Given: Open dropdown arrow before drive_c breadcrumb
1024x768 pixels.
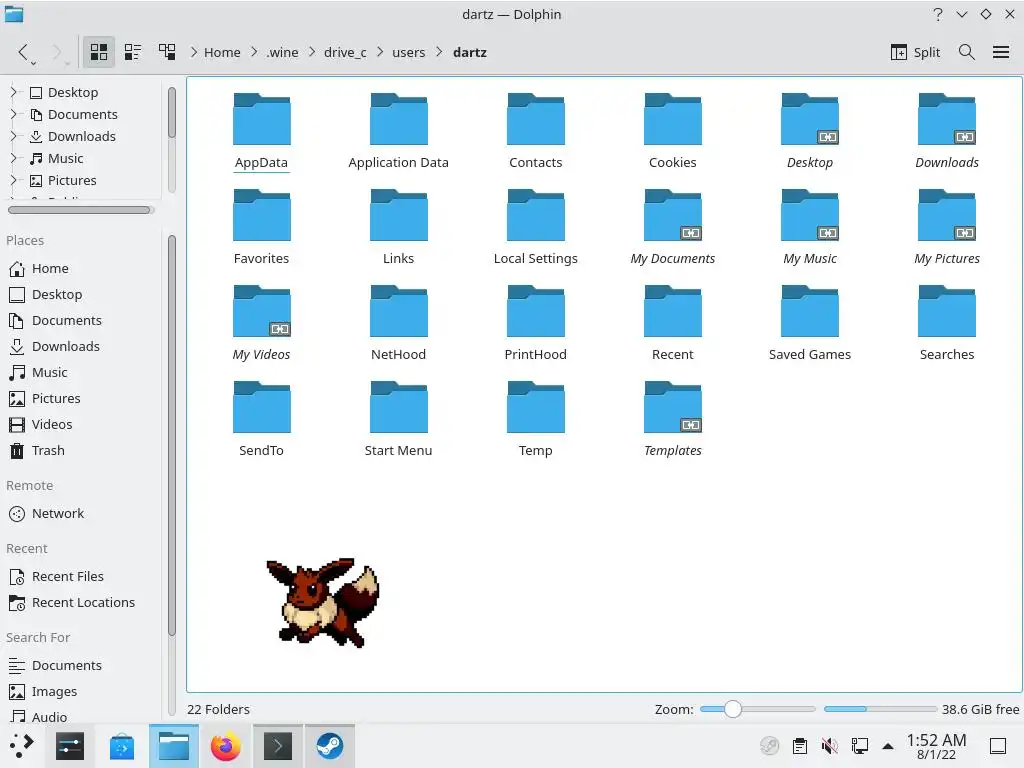Looking at the screenshot, I should tap(312, 52).
